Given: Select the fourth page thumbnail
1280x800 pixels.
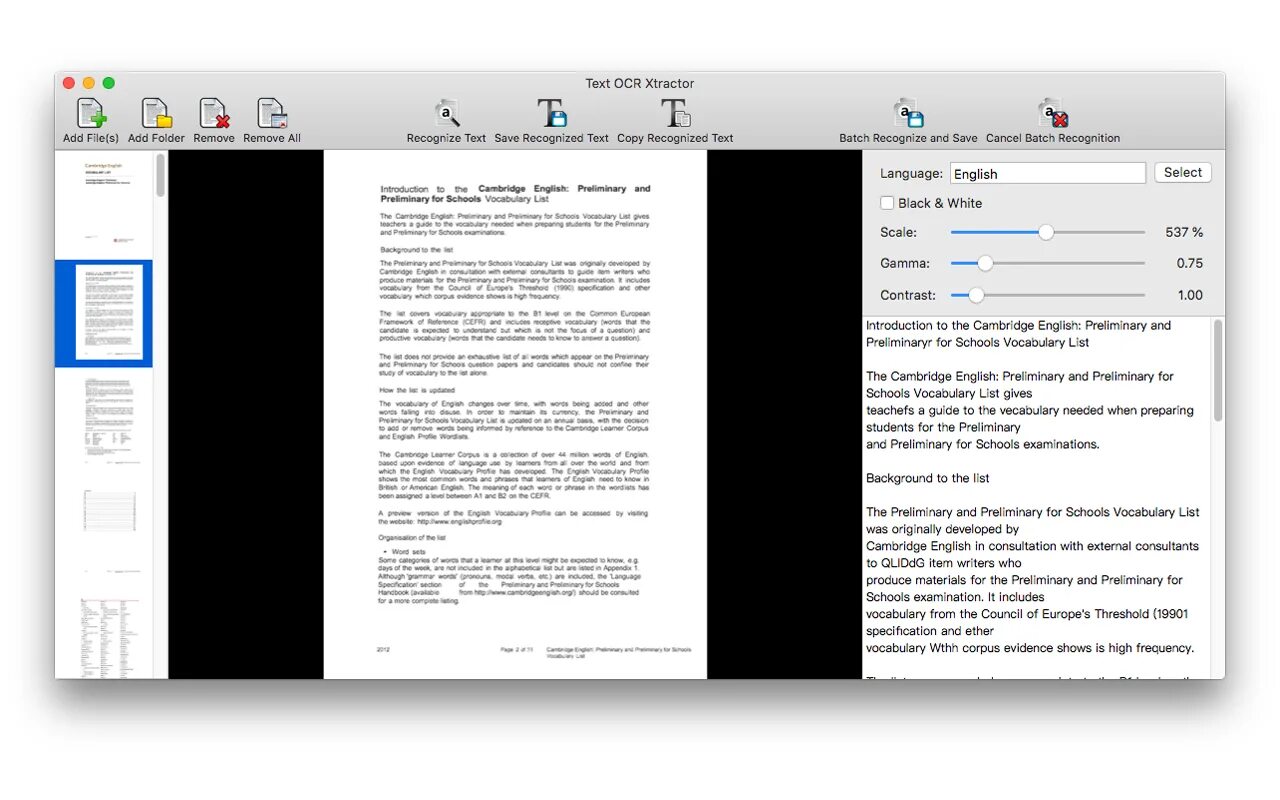Looking at the screenshot, I should tap(110, 530).
